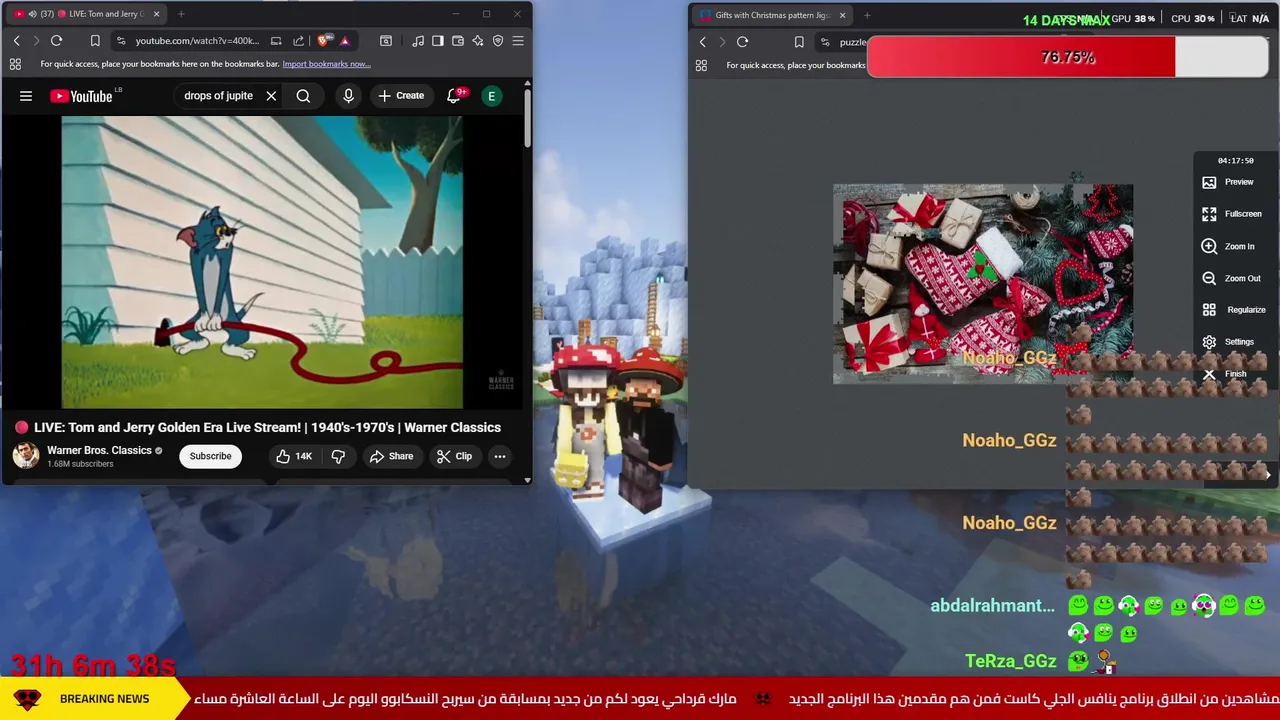The image size is (1280, 720).
Task: Close the Tom and Jerry tab
Action: tap(156, 14)
